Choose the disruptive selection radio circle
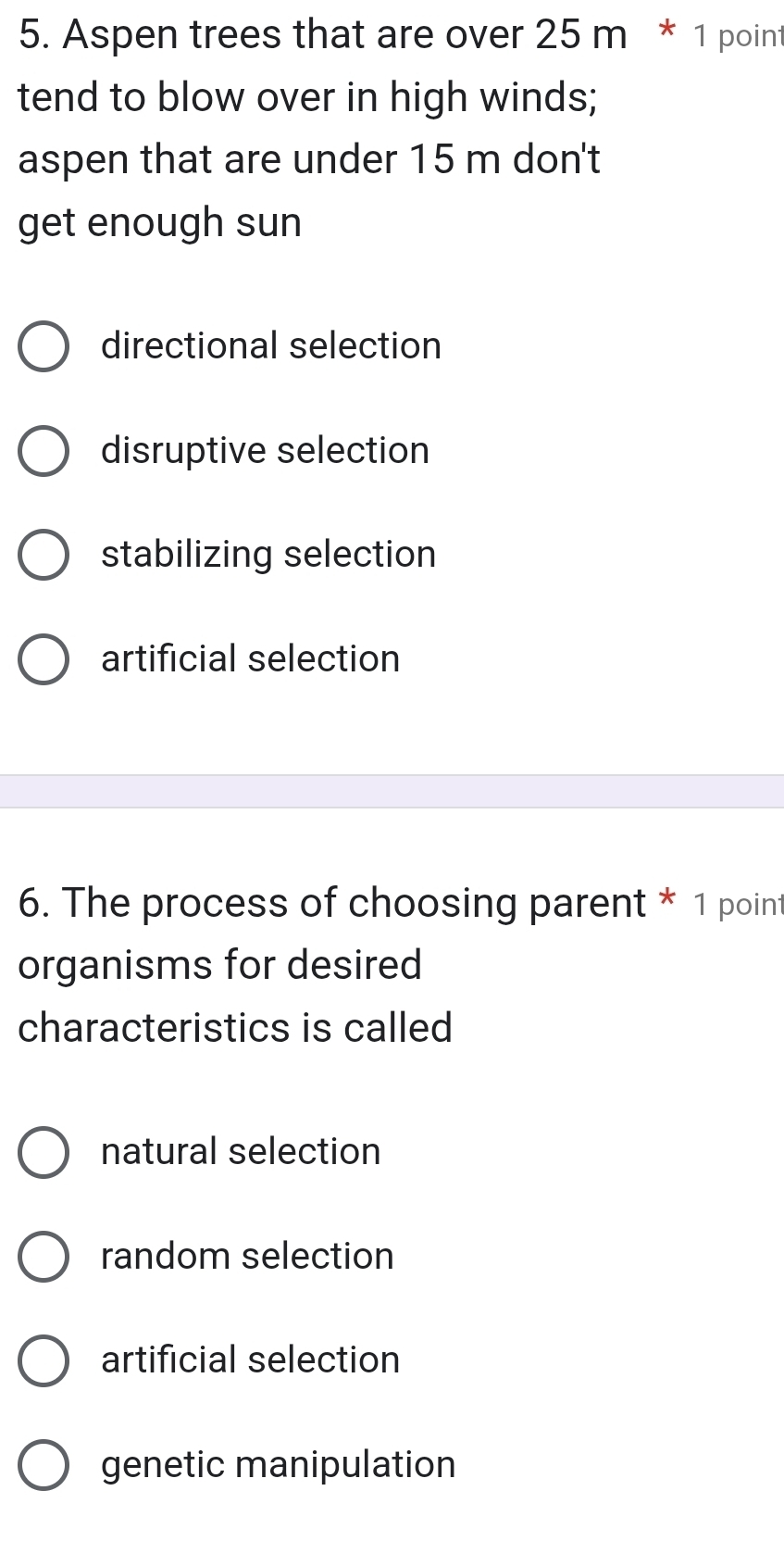This screenshot has width=784, height=1541. point(44,452)
